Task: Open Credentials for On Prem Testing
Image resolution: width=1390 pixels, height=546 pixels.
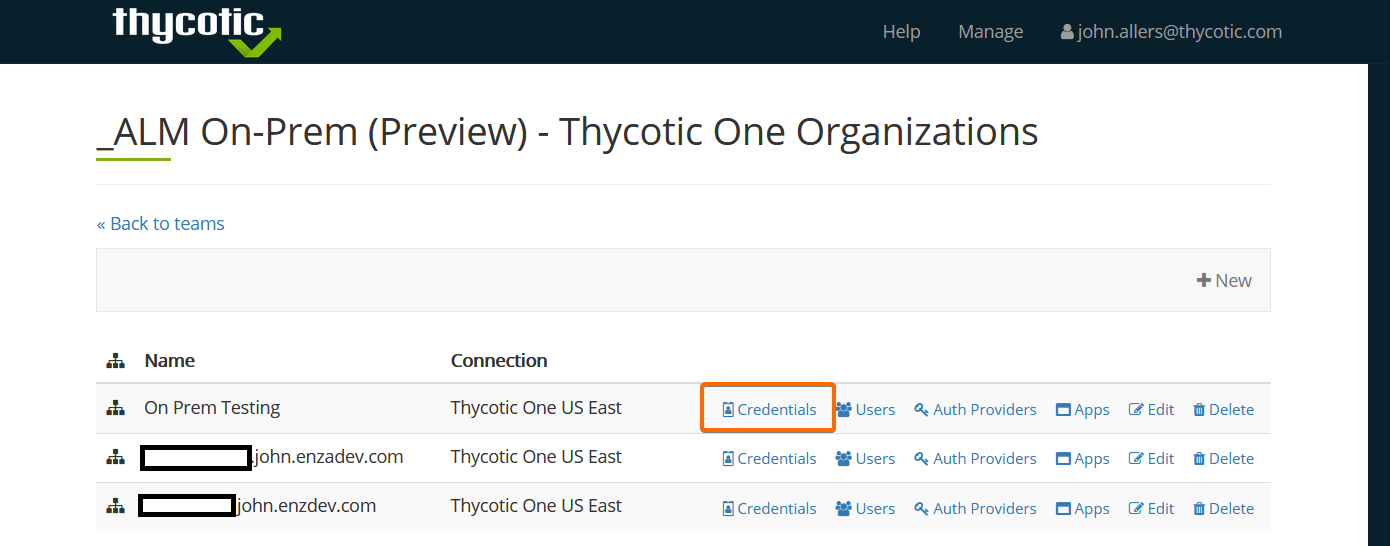Action: (x=769, y=409)
